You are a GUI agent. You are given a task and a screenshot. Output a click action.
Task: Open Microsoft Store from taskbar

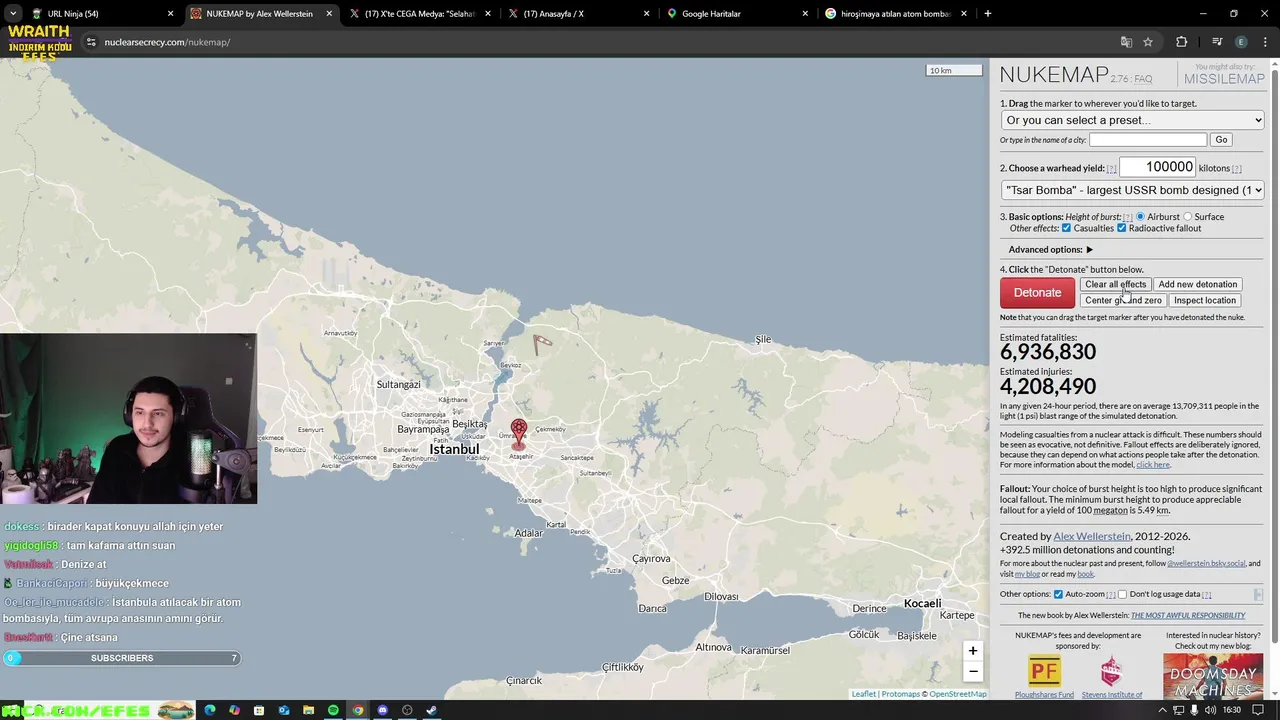point(259,710)
